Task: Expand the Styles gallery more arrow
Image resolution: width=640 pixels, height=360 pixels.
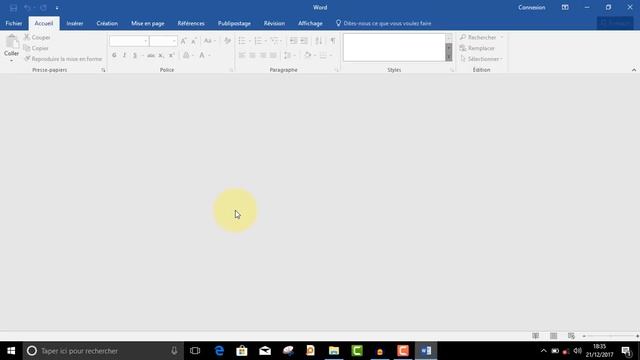Action: (449, 58)
